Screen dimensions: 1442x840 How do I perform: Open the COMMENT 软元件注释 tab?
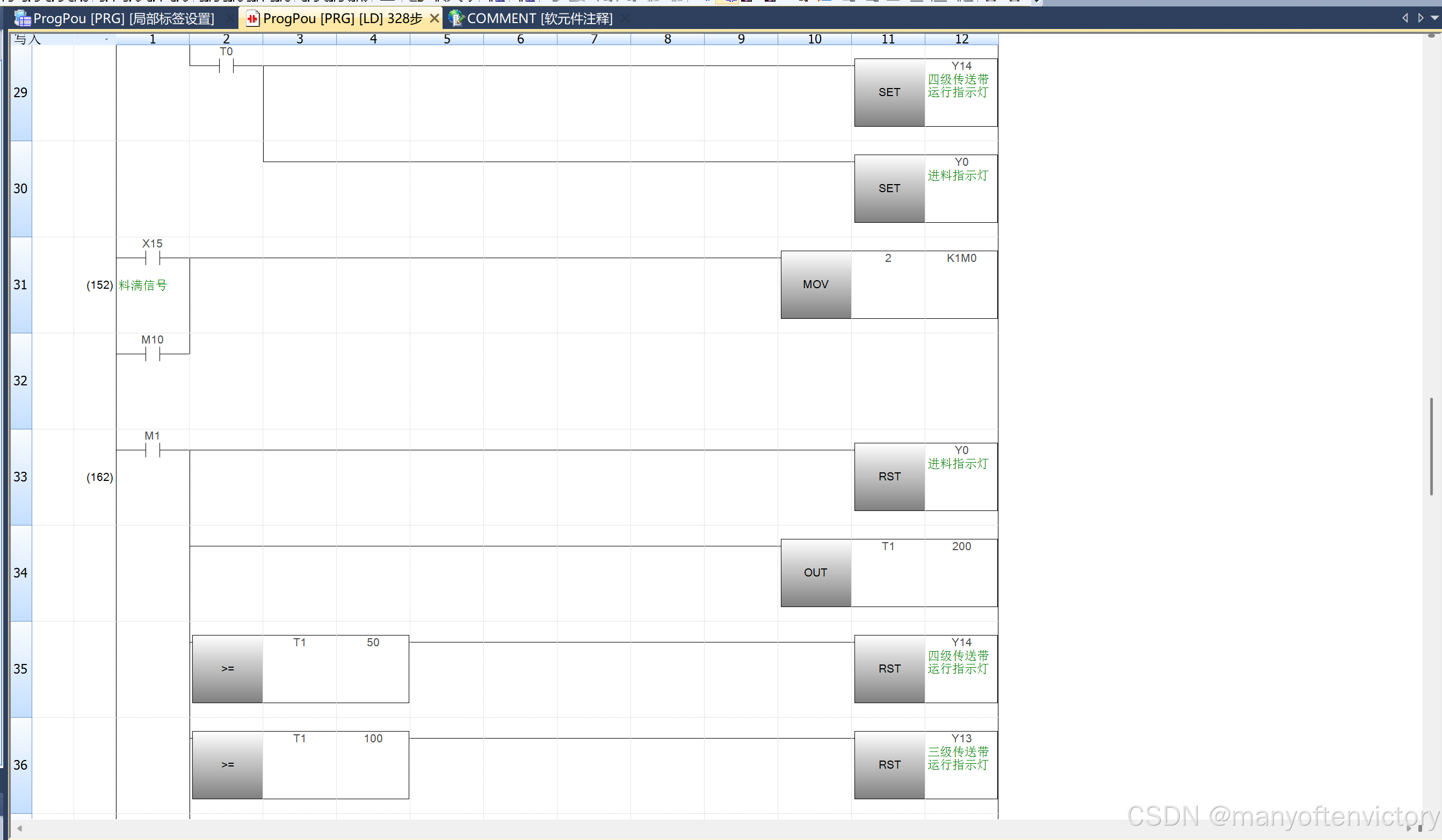point(540,18)
